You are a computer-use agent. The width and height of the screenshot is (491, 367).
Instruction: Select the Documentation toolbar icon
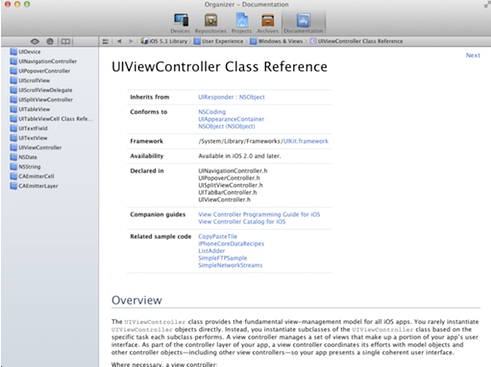pos(303,23)
